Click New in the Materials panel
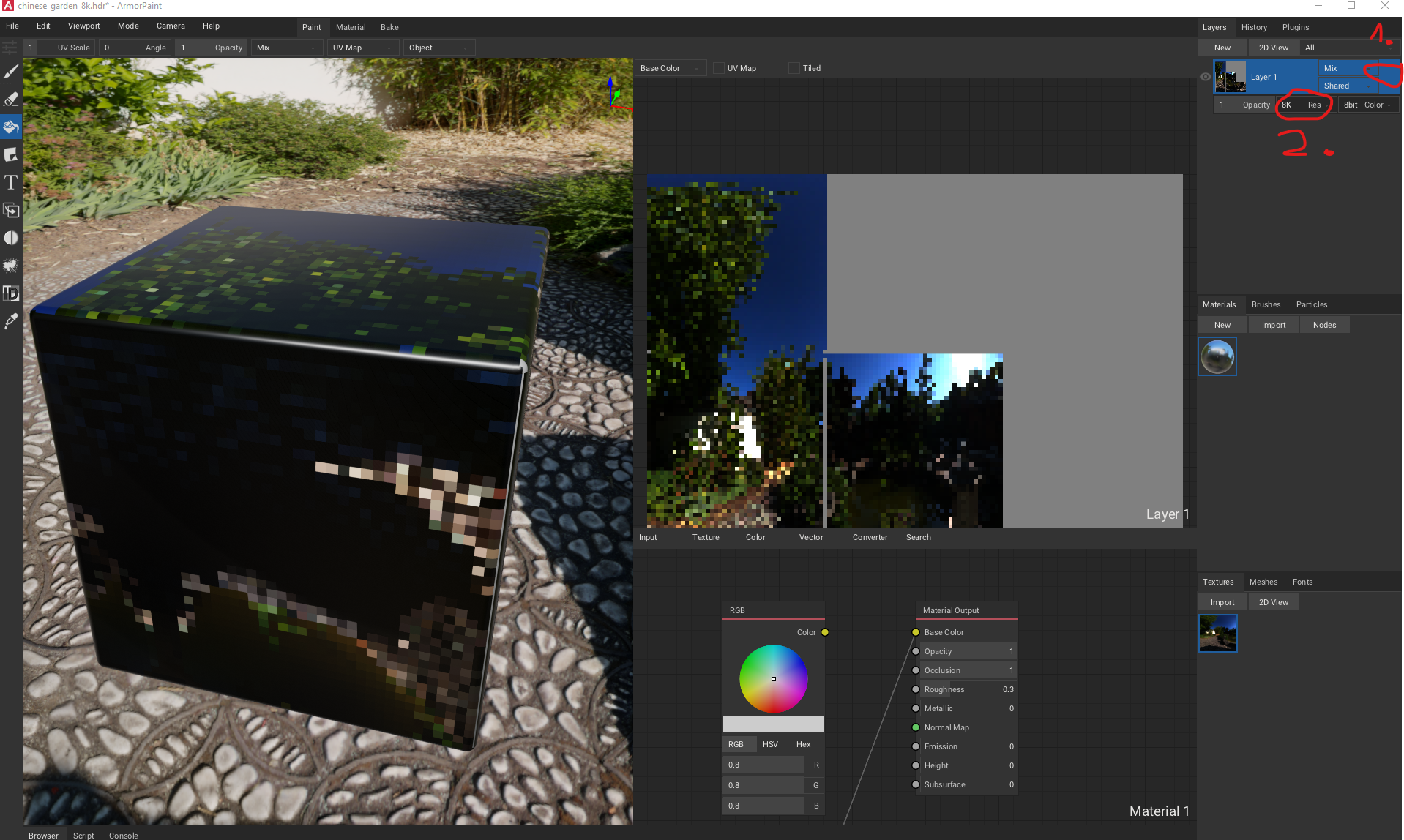 (x=1221, y=324)
